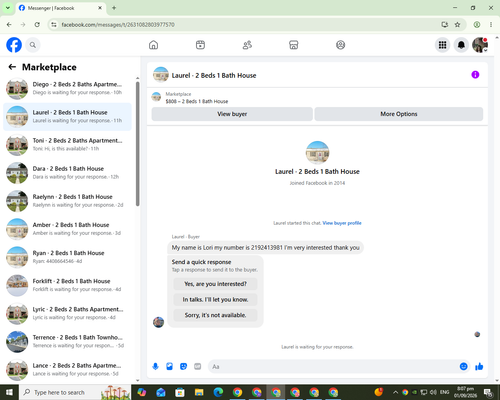Send quick response 'Sorry, it's not available.'
The image size is (500, 400).
[215, 315]
